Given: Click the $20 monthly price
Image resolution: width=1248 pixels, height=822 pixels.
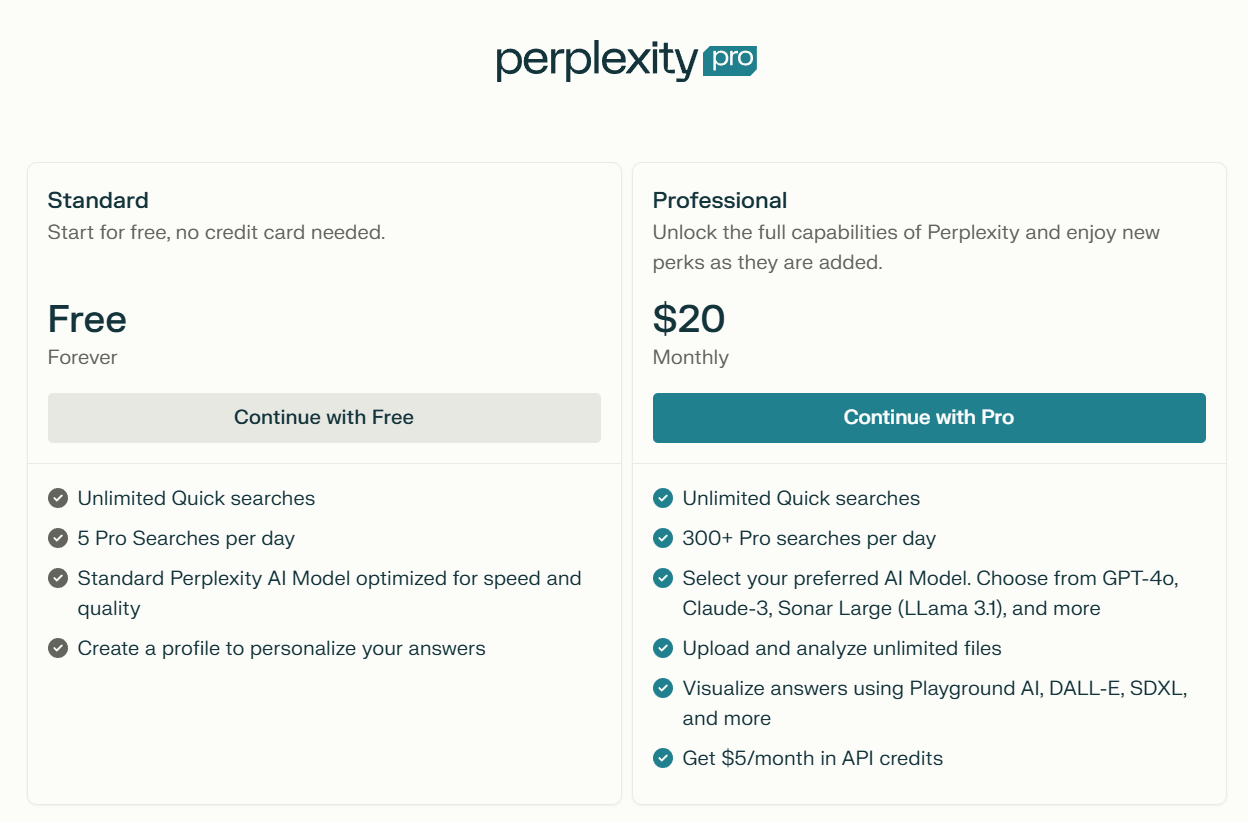Looking at the screenshot, I should pos(689,319).
